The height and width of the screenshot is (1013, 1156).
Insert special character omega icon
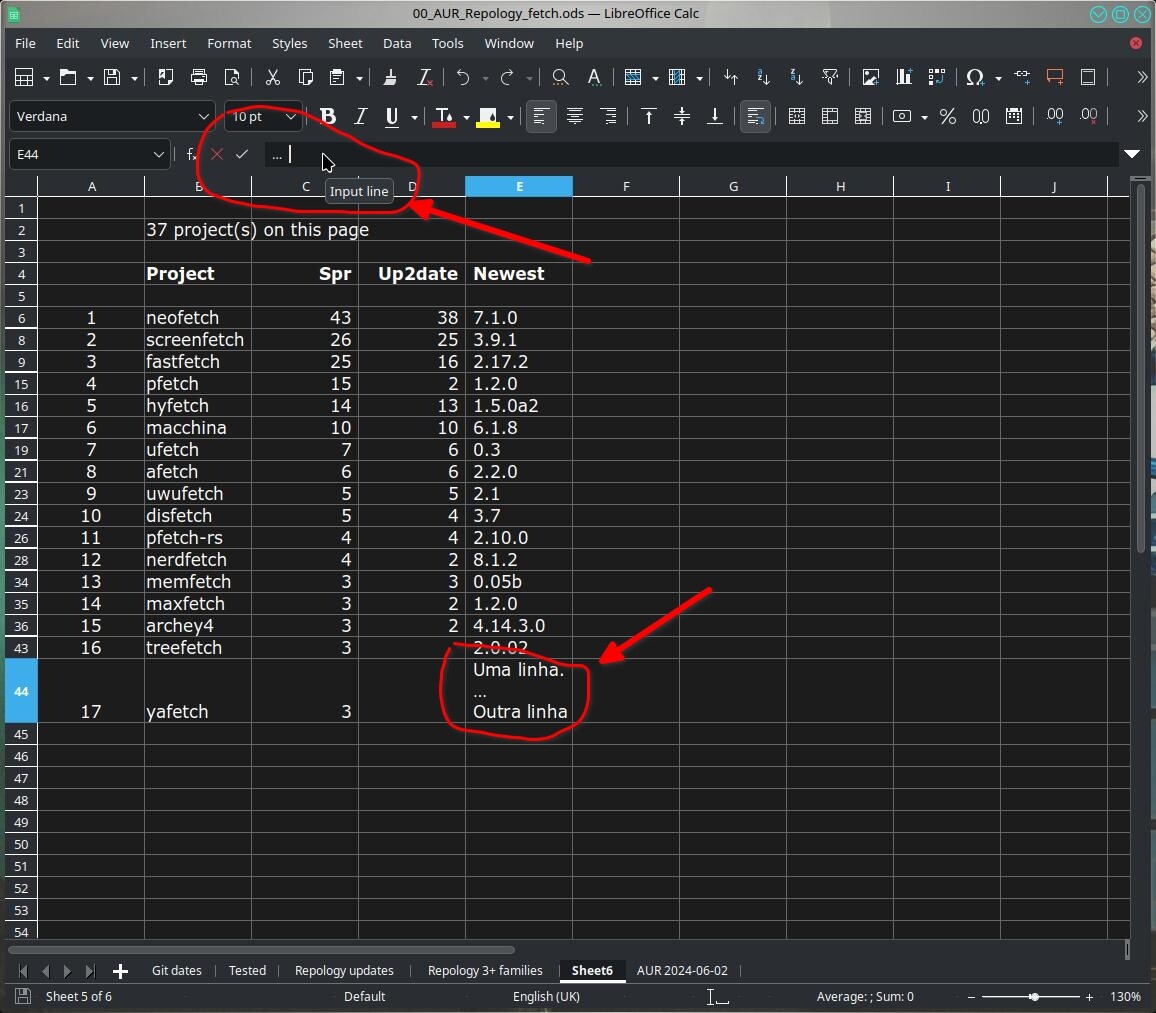[975, 77]
